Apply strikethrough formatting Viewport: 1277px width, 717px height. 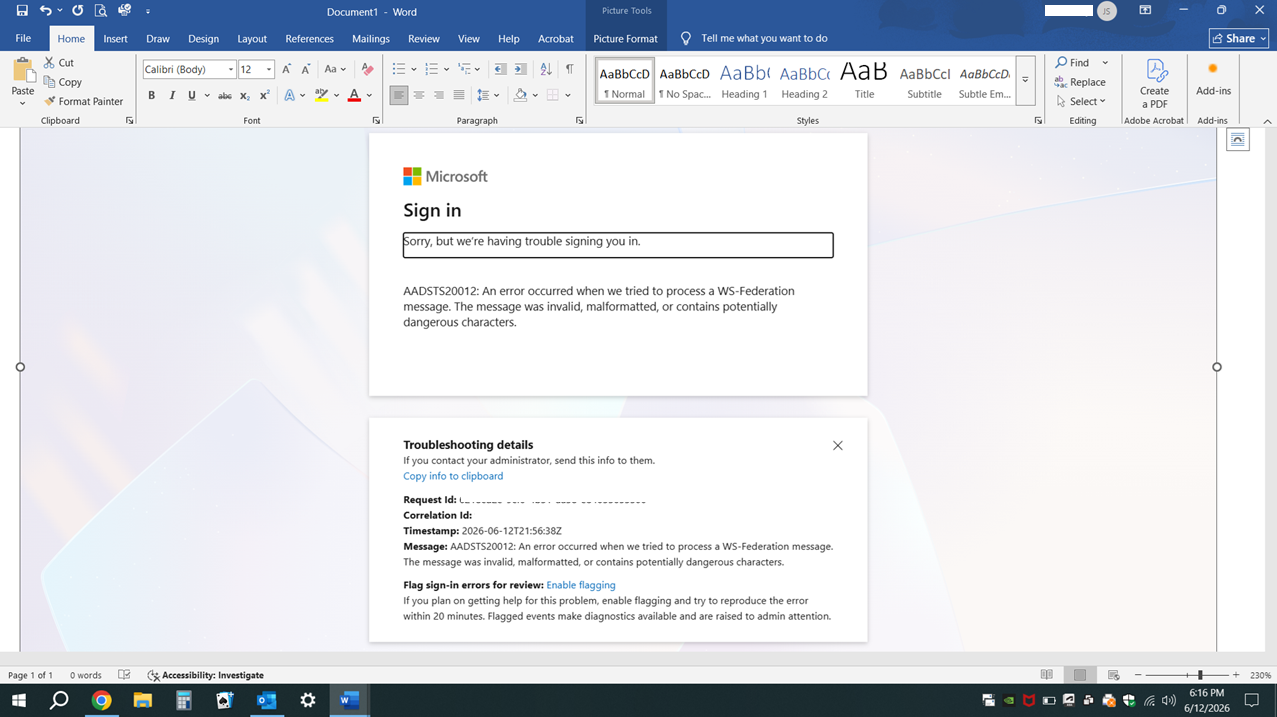[x=225, y=96]
